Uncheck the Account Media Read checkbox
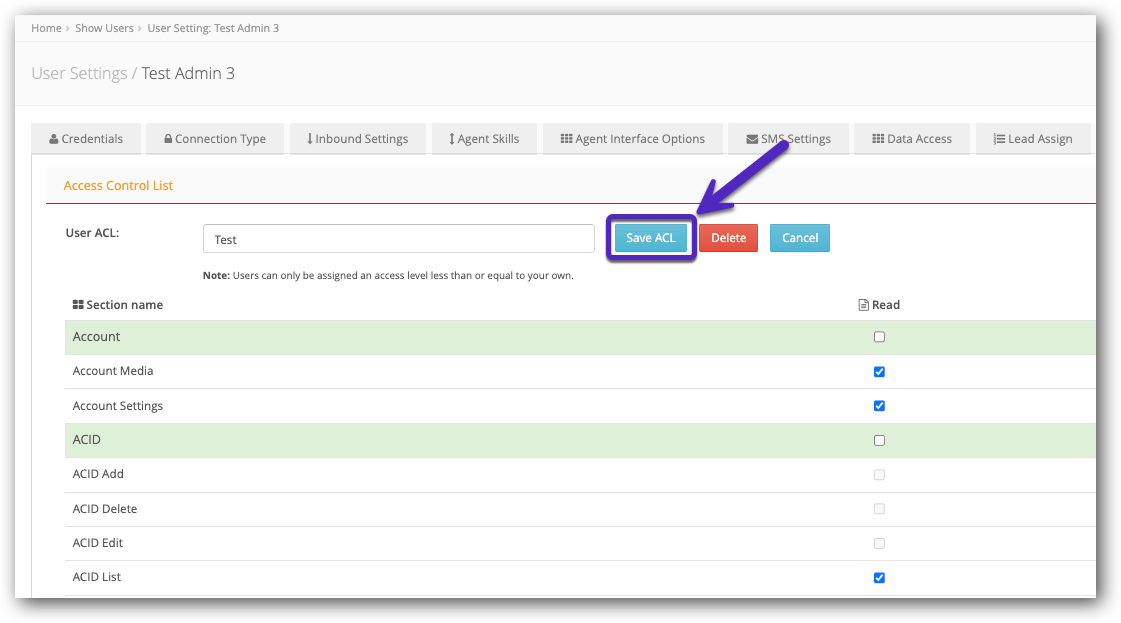1121x623 pixels. [x=879, y=371]
